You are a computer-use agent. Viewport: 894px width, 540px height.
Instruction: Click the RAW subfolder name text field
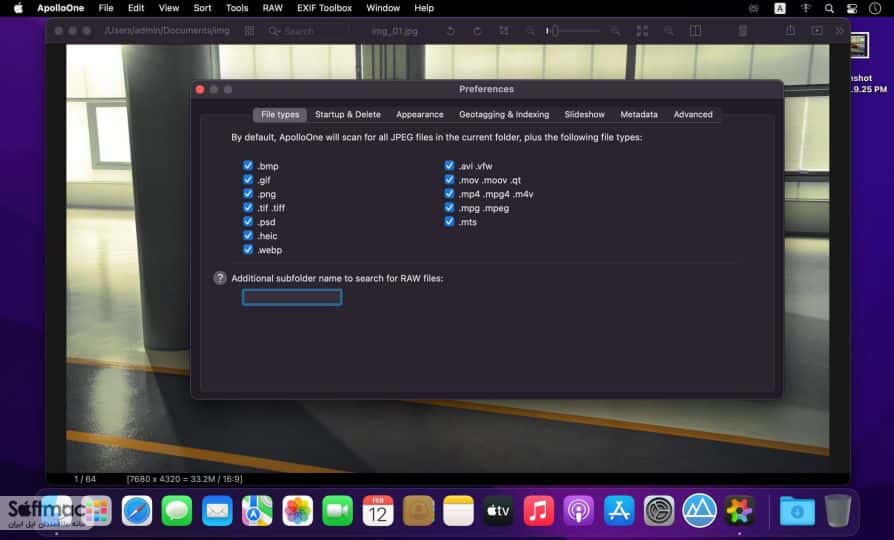(292, 297)
